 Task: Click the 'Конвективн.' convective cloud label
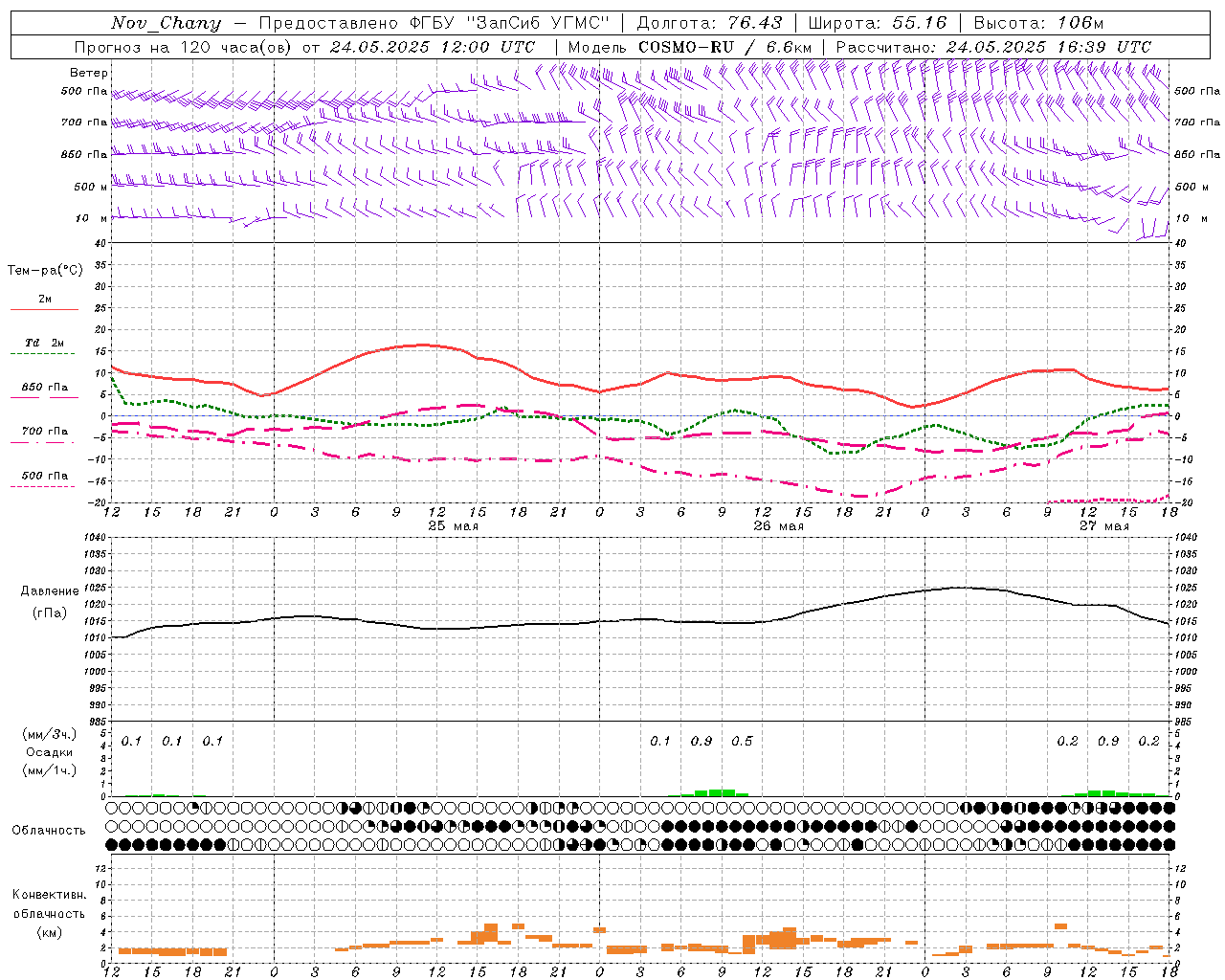49,895
